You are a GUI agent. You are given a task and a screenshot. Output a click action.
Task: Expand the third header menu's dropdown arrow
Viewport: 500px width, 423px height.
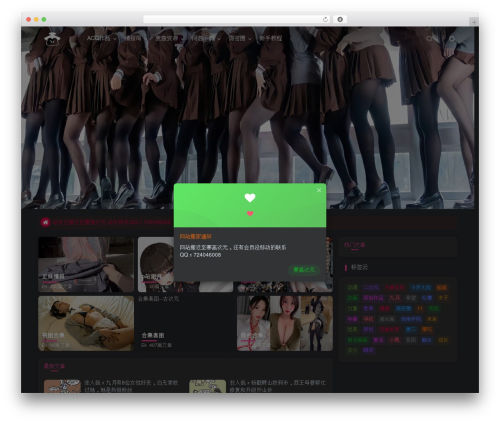[182, 39]
